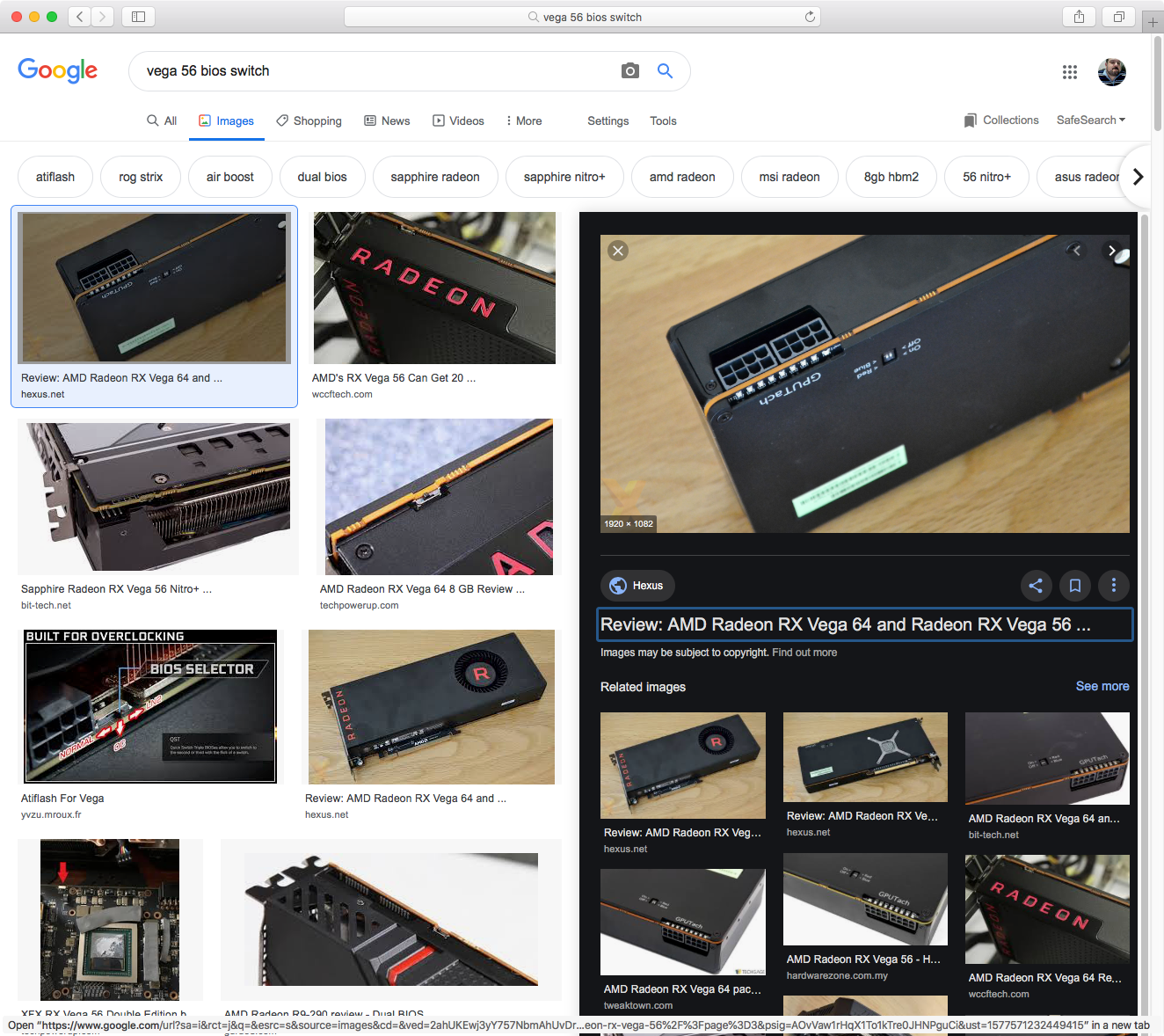The image size is (1164, 1036).
Task: Close the image preview panel
Action: [x=618, y=251]
